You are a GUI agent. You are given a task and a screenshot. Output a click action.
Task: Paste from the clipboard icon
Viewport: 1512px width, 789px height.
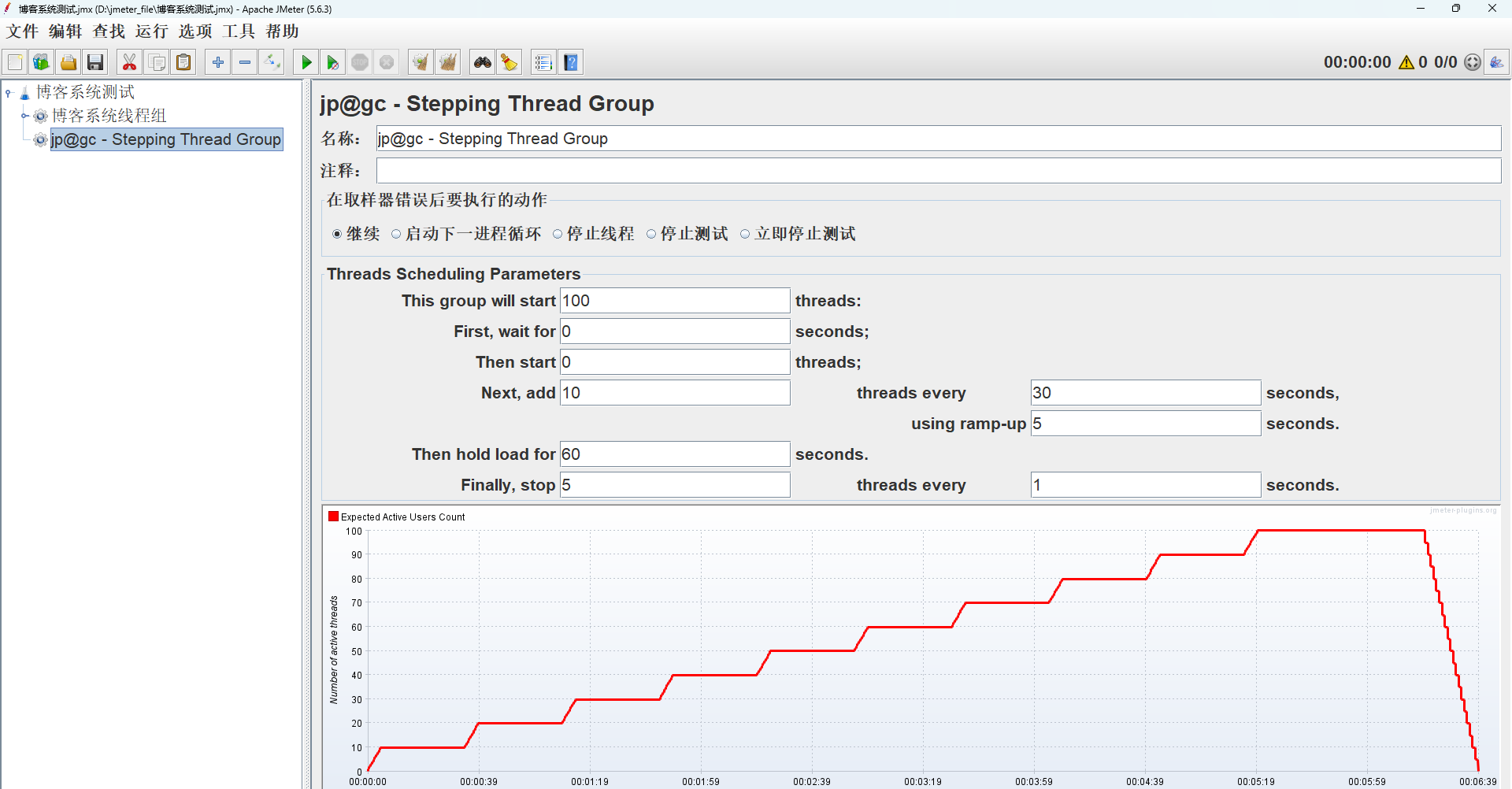click(183, 62)
